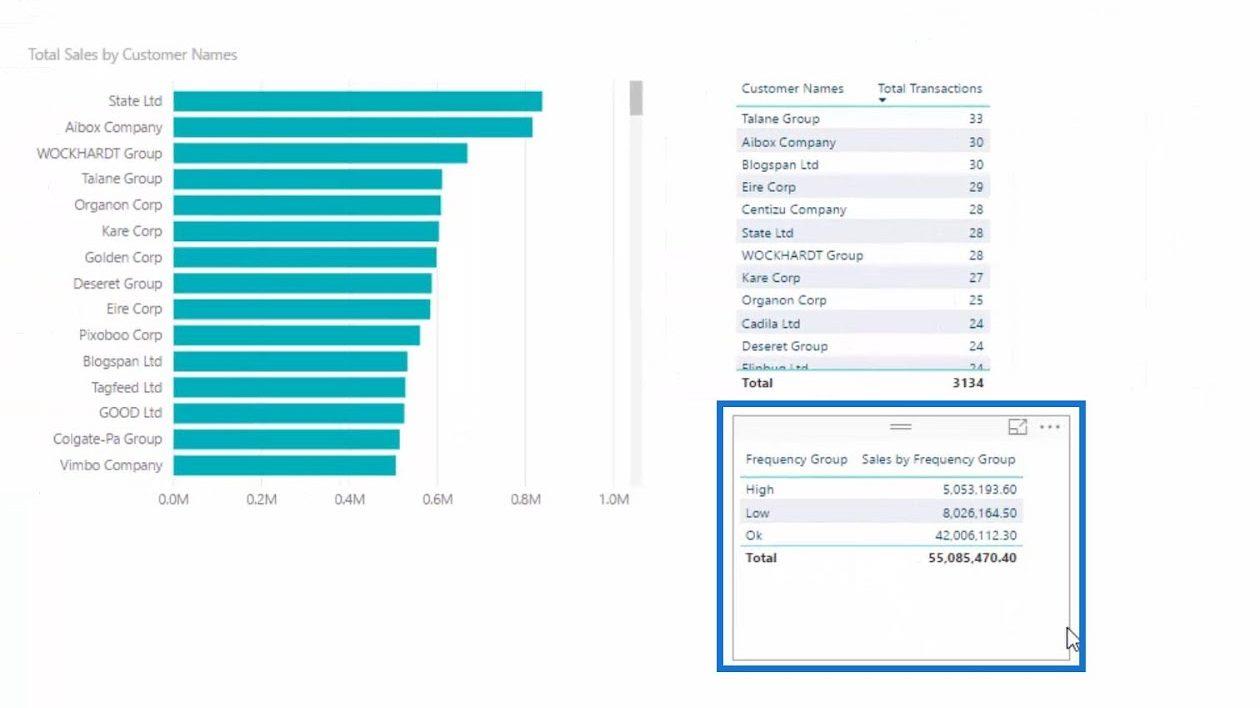Select the Colgate-Pa Group bar

pyautogui.click(x=286, y=439)
